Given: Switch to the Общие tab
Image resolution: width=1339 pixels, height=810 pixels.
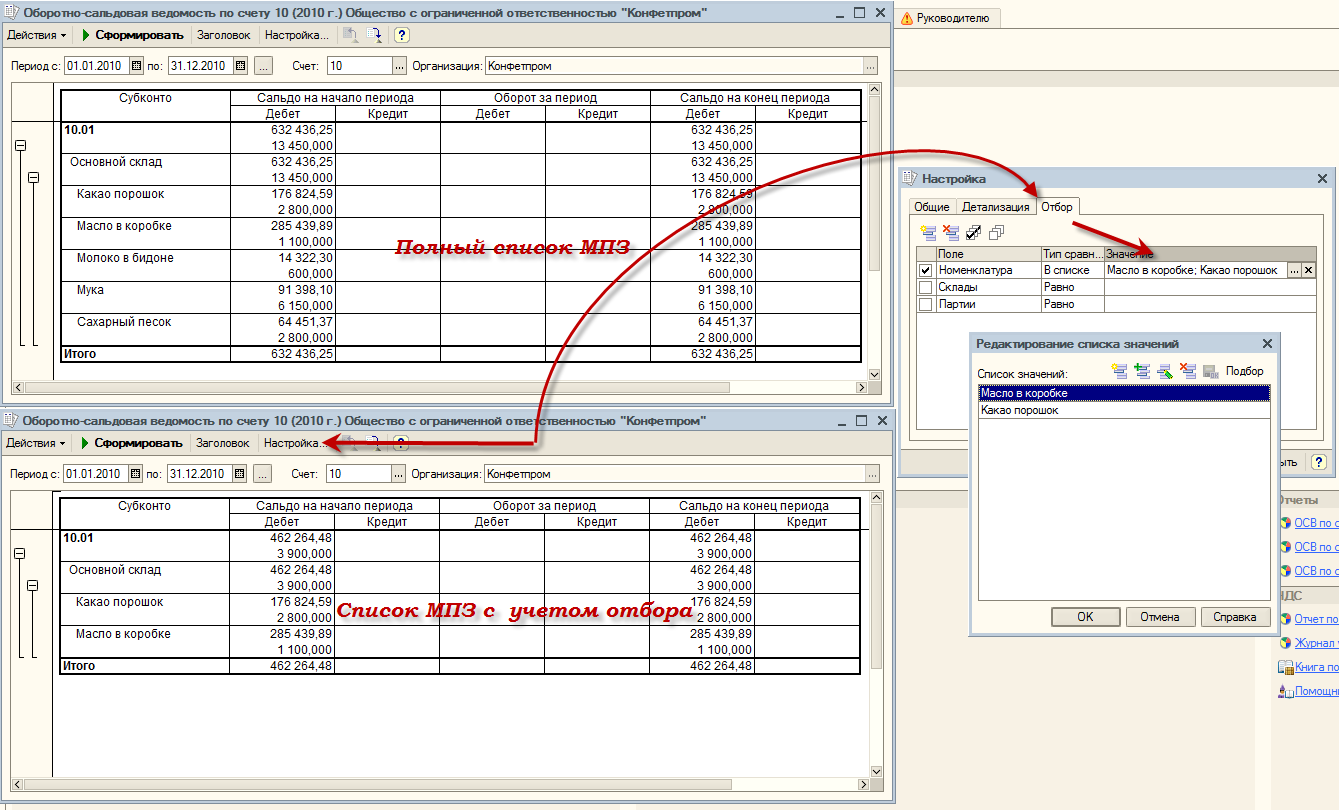Looking at the screenshot, I should point(932,207).
